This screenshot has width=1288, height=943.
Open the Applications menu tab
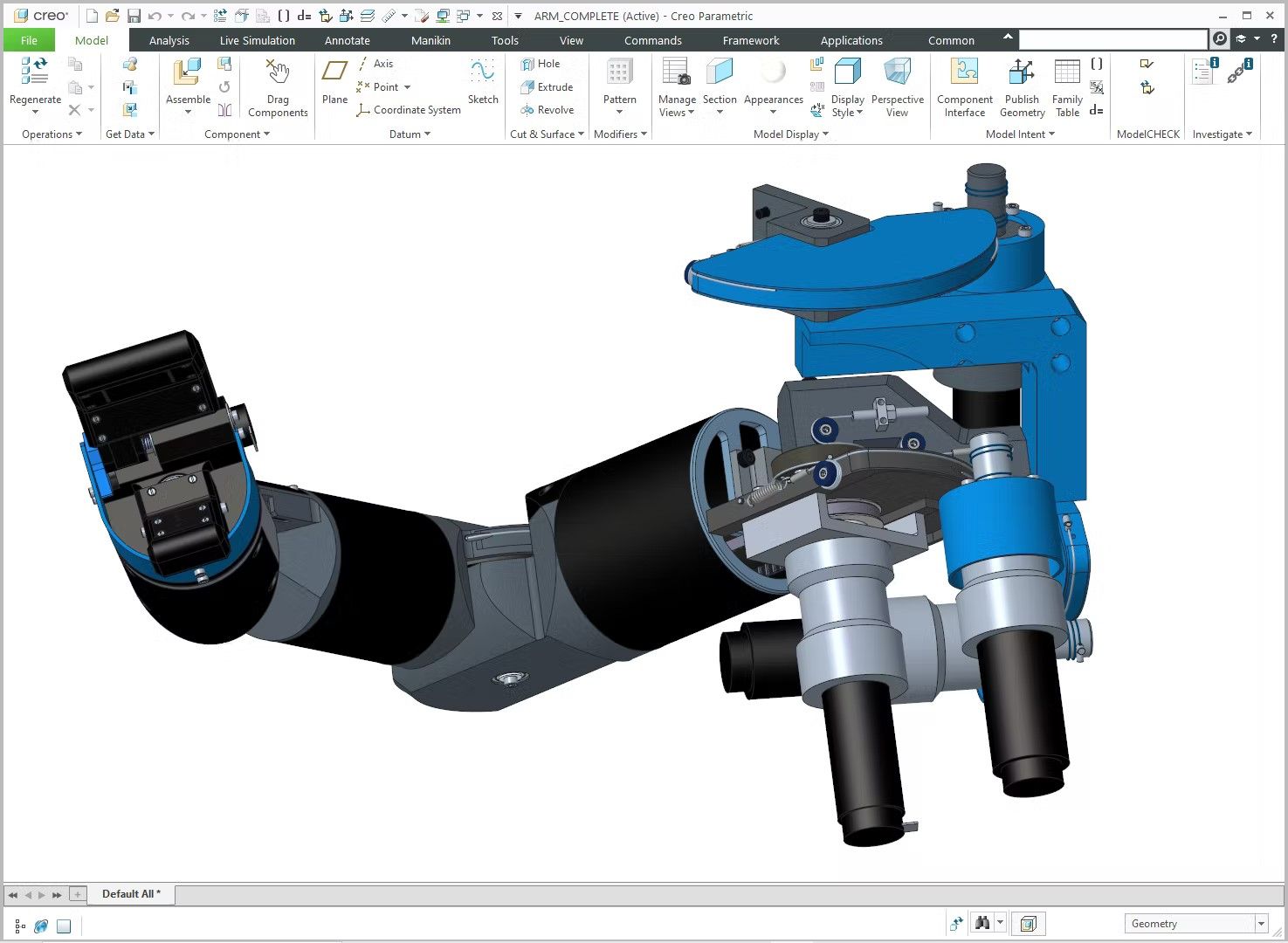tap(851, 40)
